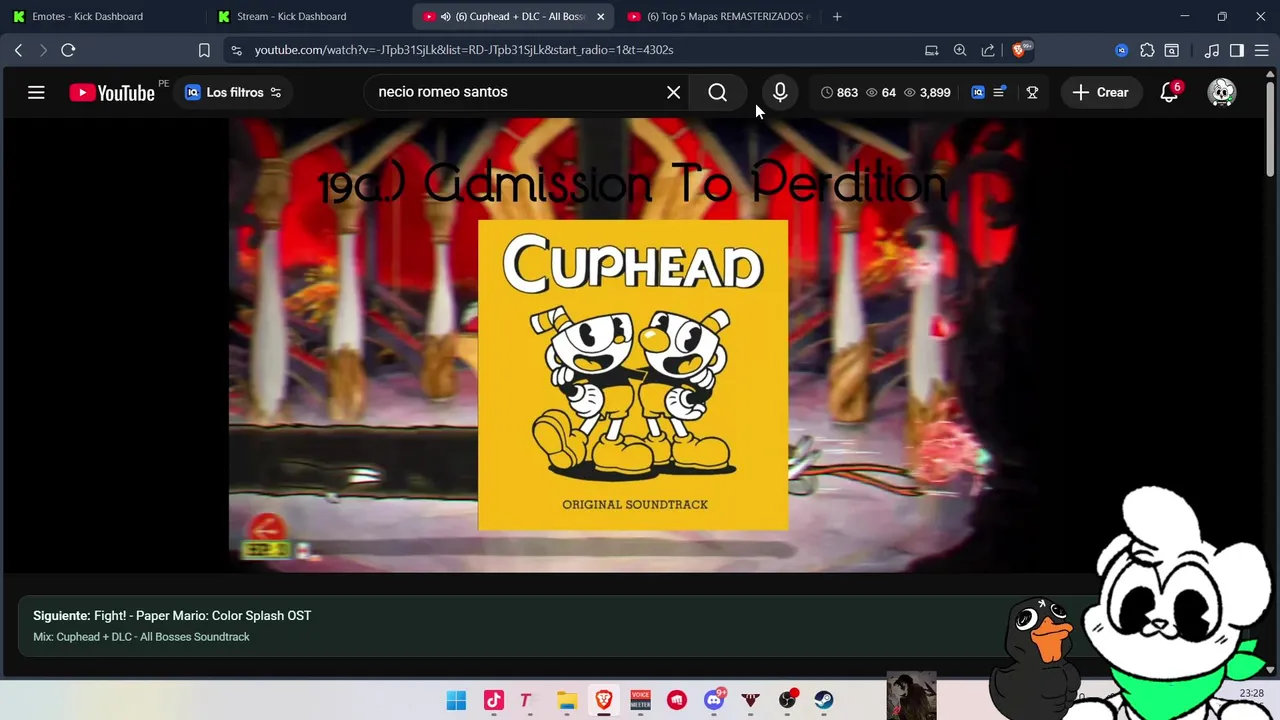
Task: Click the install/cast icon in address bar
Action: [931, 50]
